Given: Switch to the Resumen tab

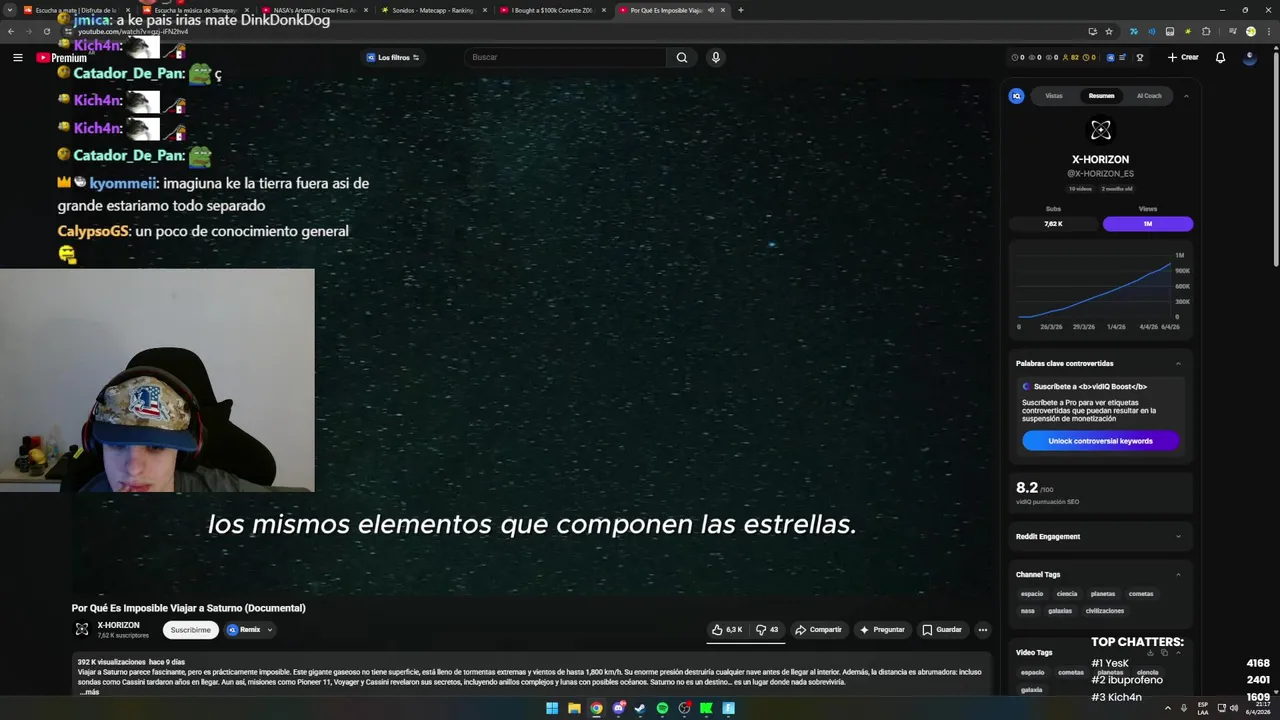Looking at the screenshot, I should [1101, 96].
